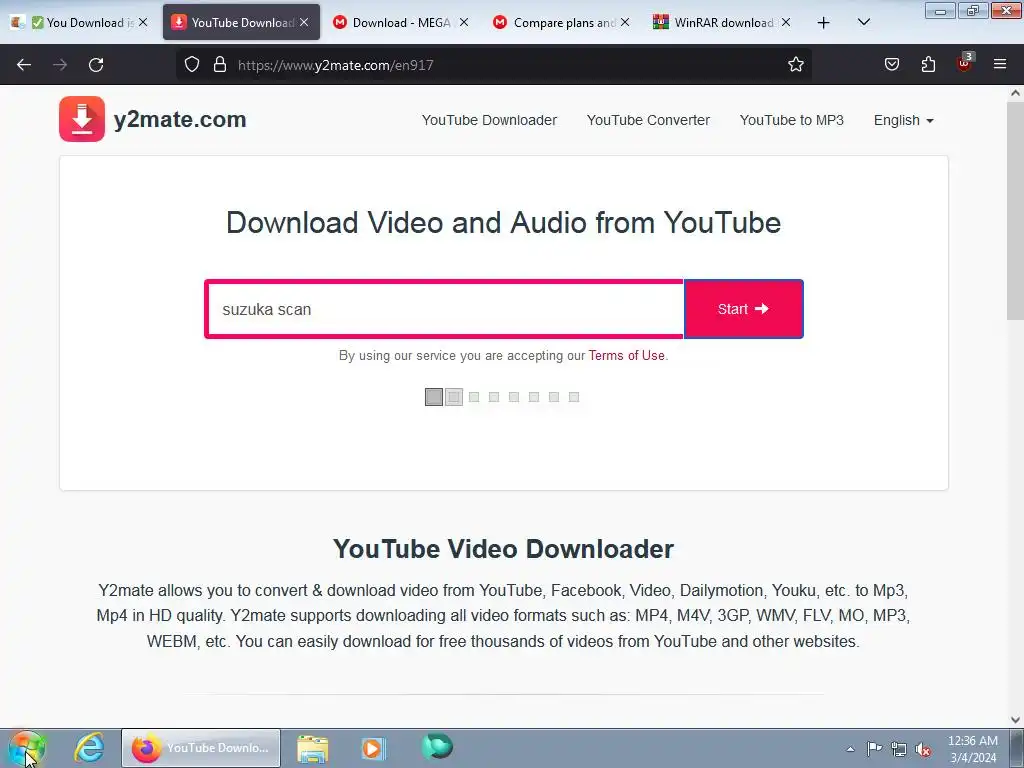Open the clock showing 12:36 AM
1024x768 pixels.
point(972,749)
